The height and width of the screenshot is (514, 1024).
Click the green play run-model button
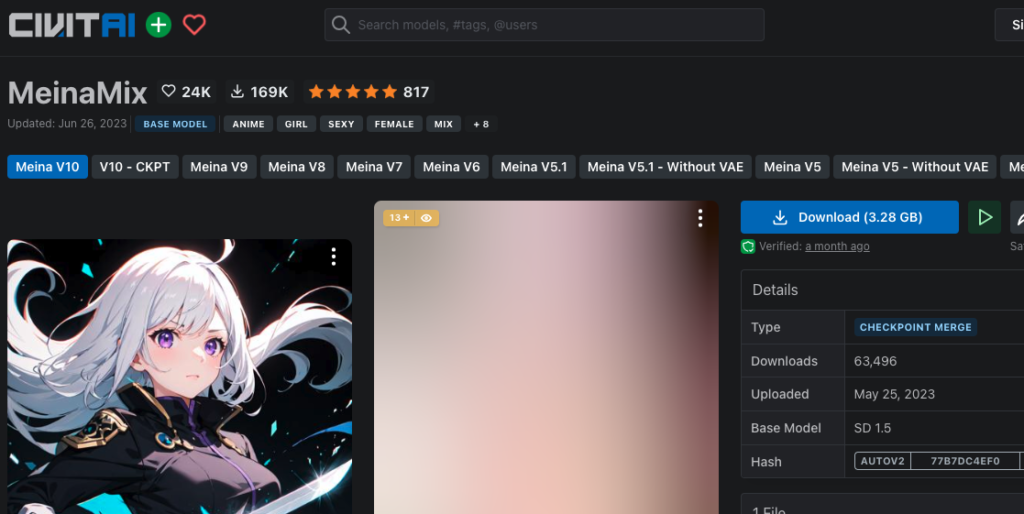pos(985,217)
